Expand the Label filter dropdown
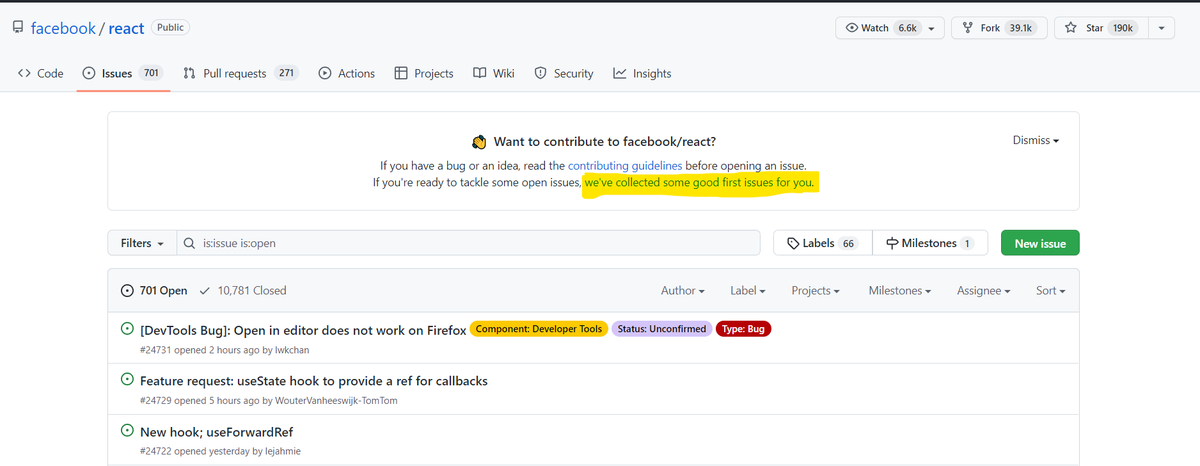1200x466 pixels. (x=748, y=290)
